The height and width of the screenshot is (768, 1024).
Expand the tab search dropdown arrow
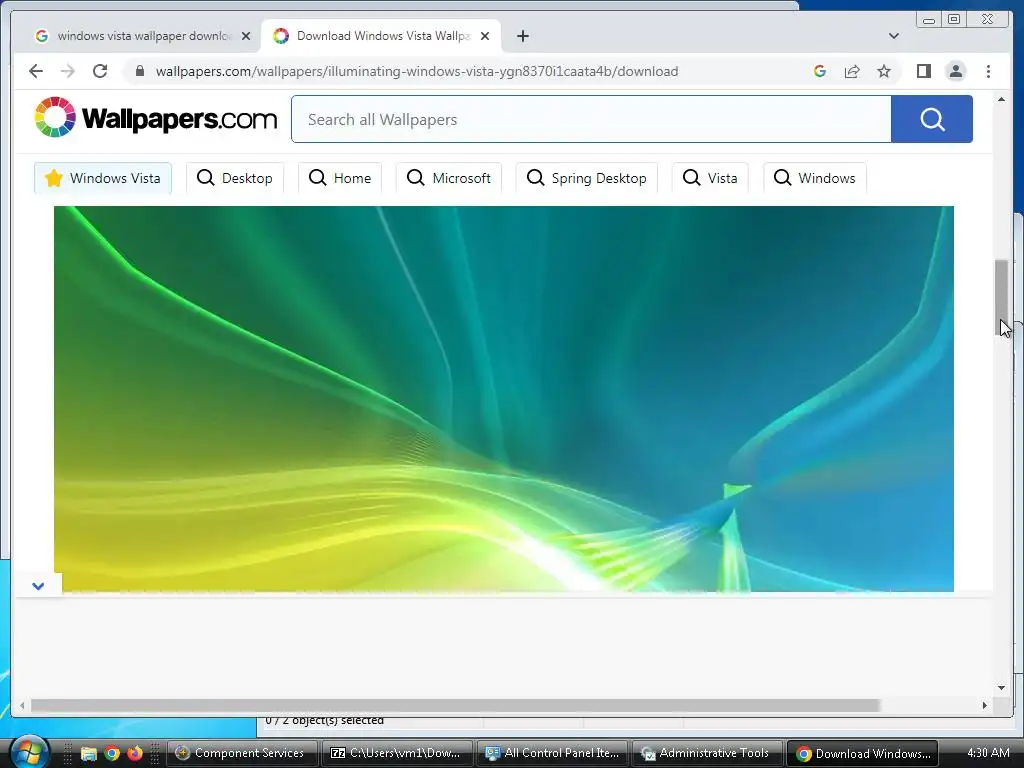coord(893,36)
